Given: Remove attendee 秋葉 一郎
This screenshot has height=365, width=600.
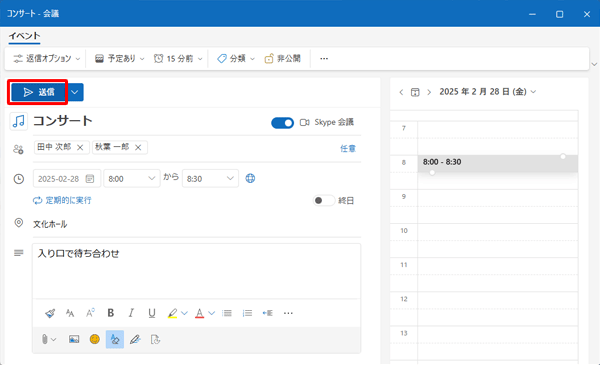Looking at the screenshot, I should tap(138, 148).
